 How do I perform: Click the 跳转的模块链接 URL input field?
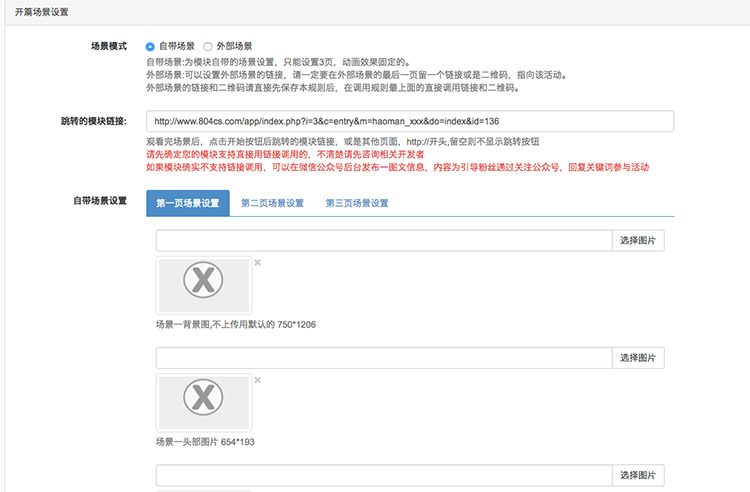(410, 121)
